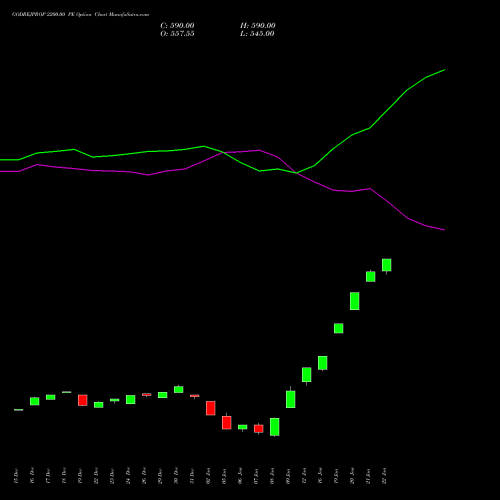Select the 24 Dec date label
Viewport: 500px width, 500px height.
(x=128, y=476)
